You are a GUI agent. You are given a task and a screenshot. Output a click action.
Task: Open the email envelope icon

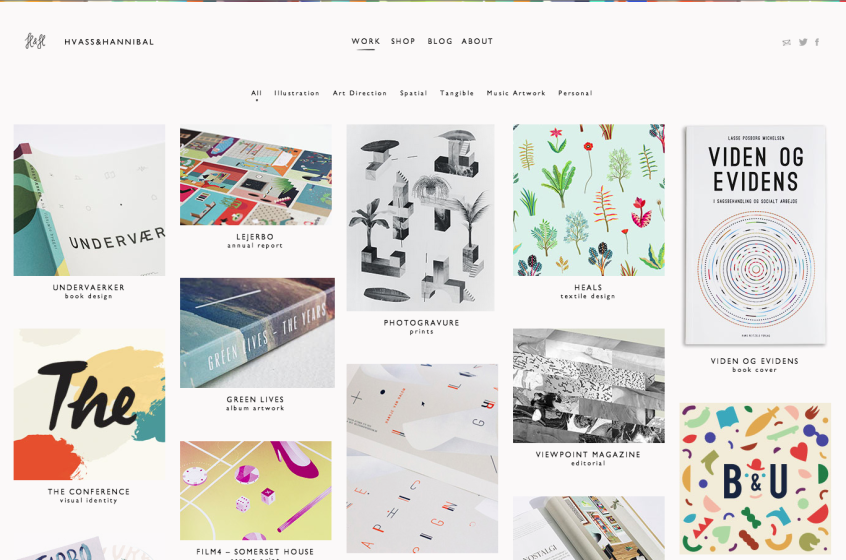[787, 43]
